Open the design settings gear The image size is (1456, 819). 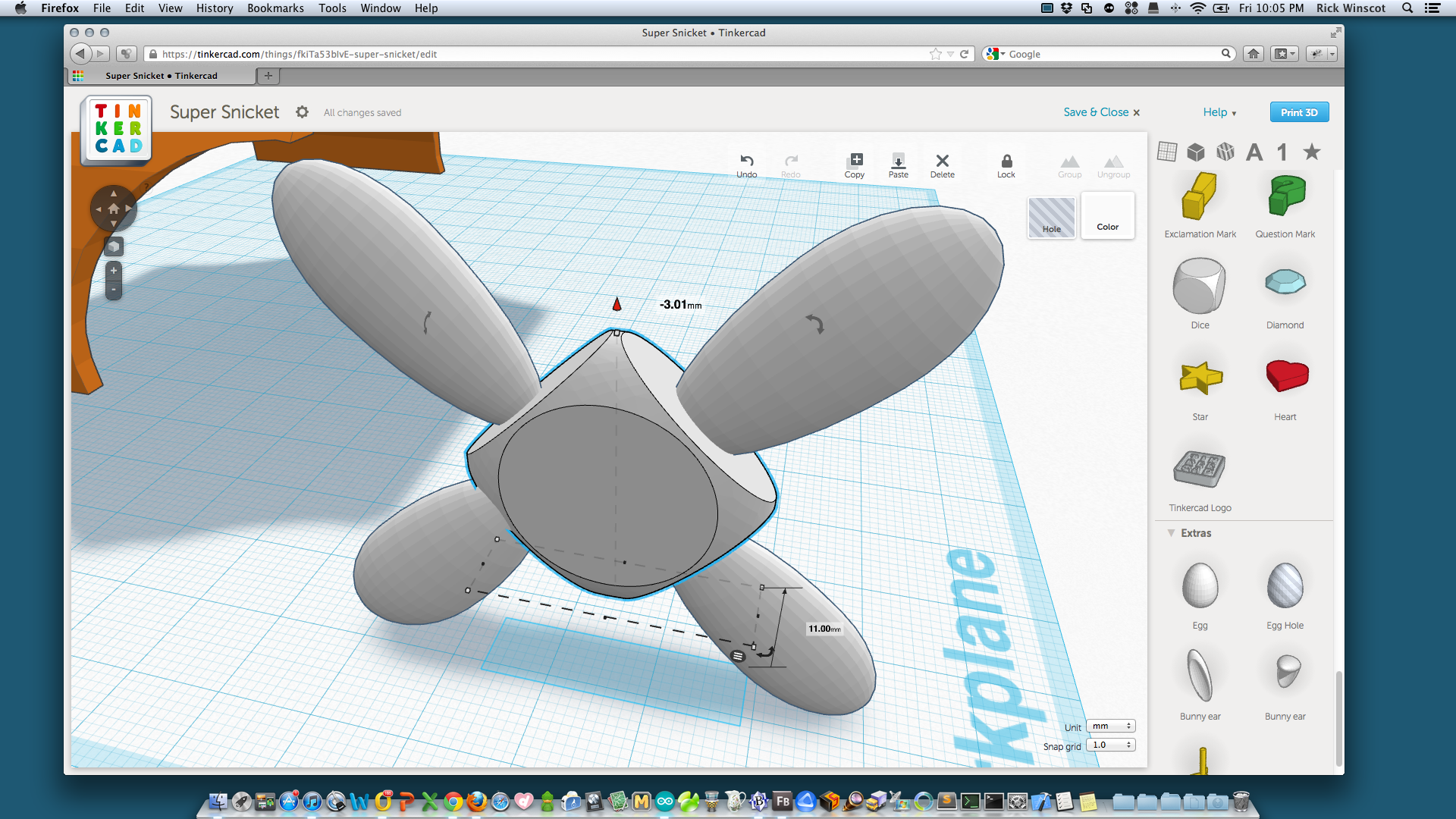pos(302,112)
